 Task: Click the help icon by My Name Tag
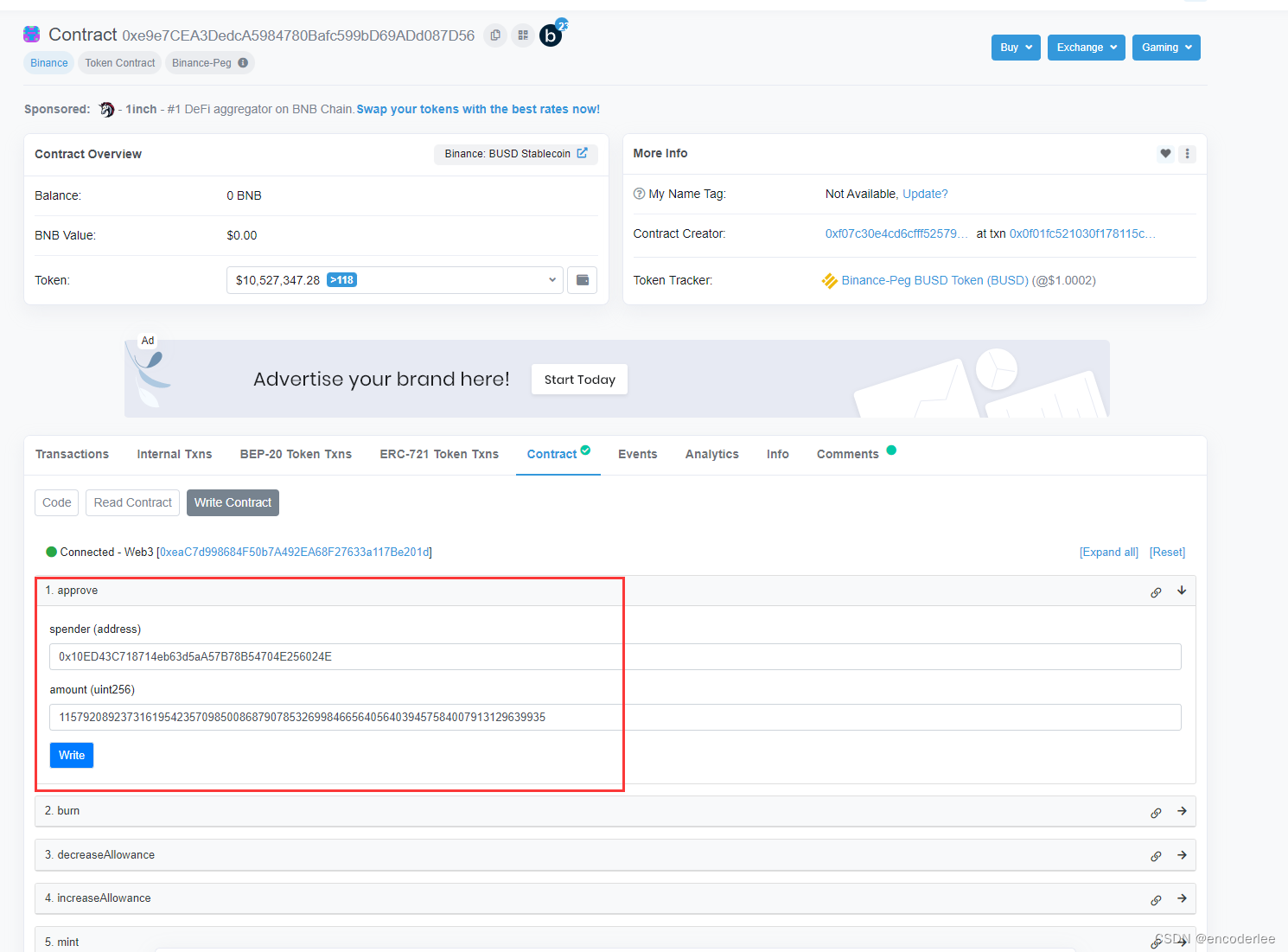click(x=640, y=194)
